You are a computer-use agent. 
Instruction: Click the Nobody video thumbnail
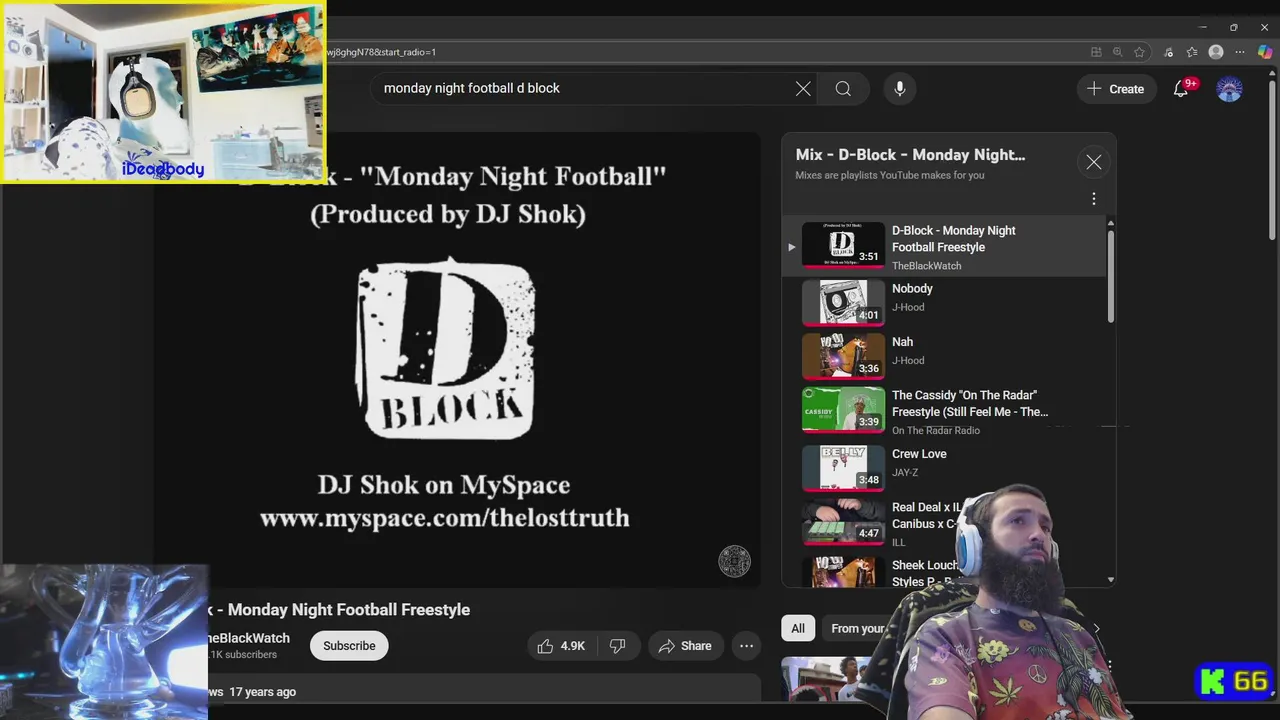pos(843,302)
